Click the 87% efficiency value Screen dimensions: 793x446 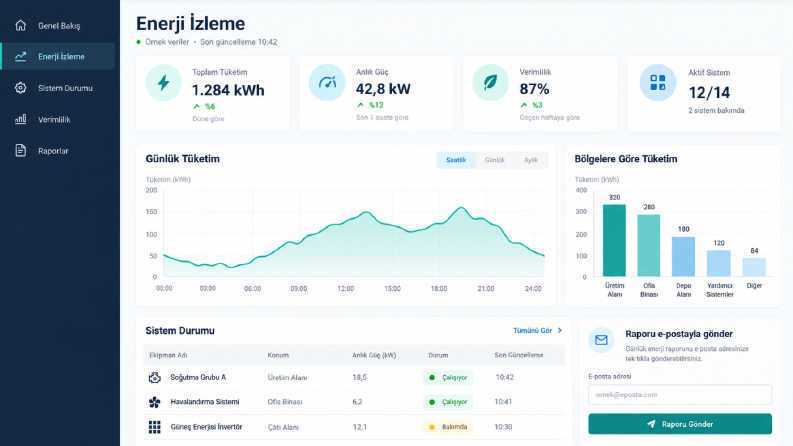(535, 89)
